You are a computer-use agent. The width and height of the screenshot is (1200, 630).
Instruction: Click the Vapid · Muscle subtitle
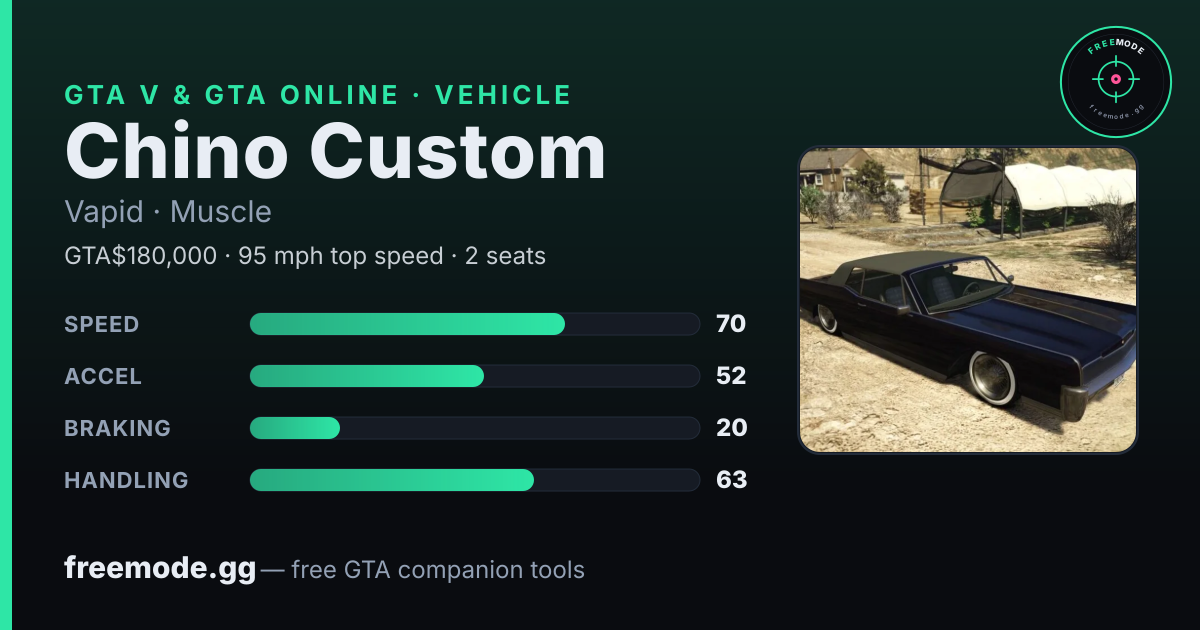coord(168,212)
